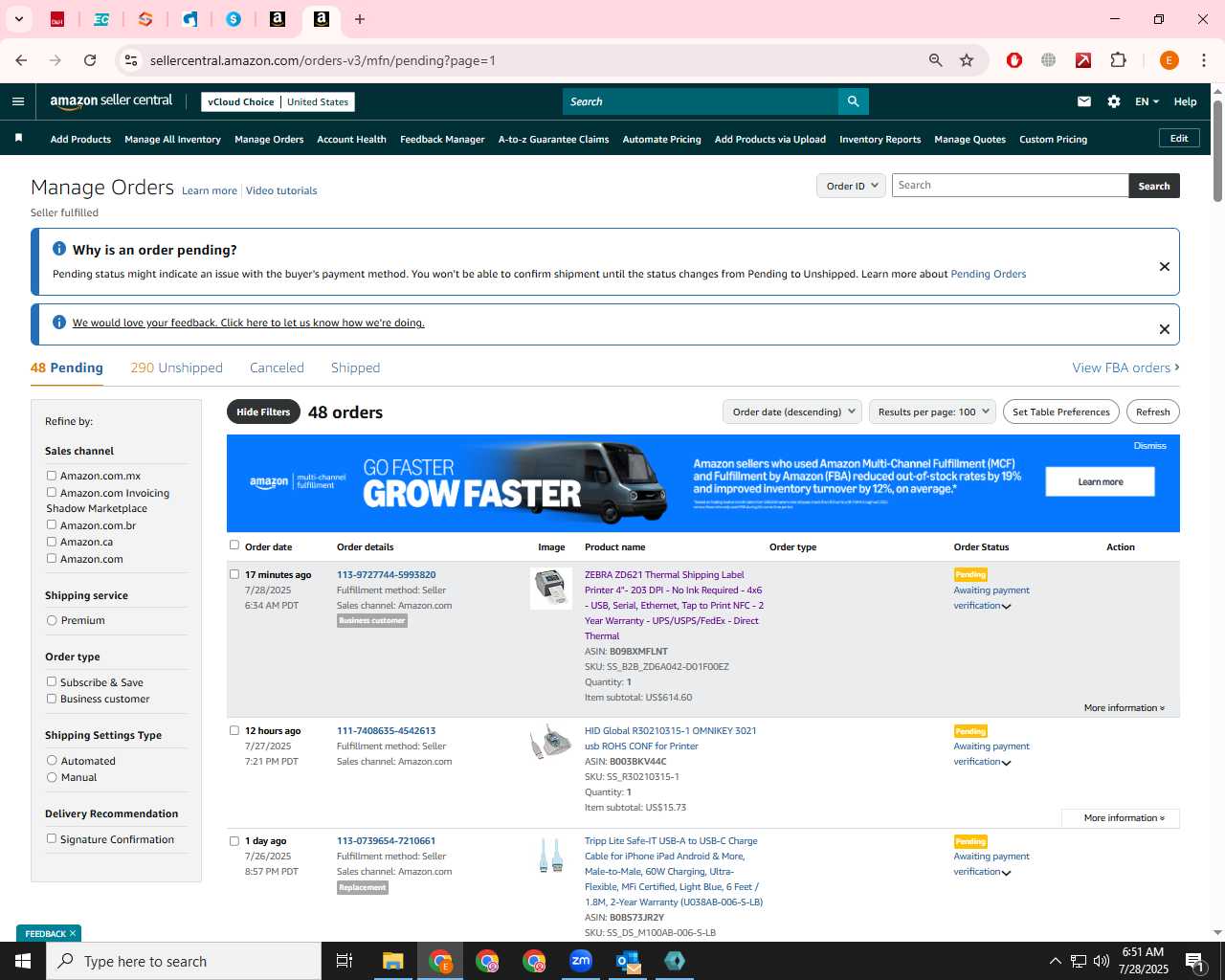Open the Chrome three-dot menu
Viewport: 1225px width, 980px height.
[x=1204, y=60]
